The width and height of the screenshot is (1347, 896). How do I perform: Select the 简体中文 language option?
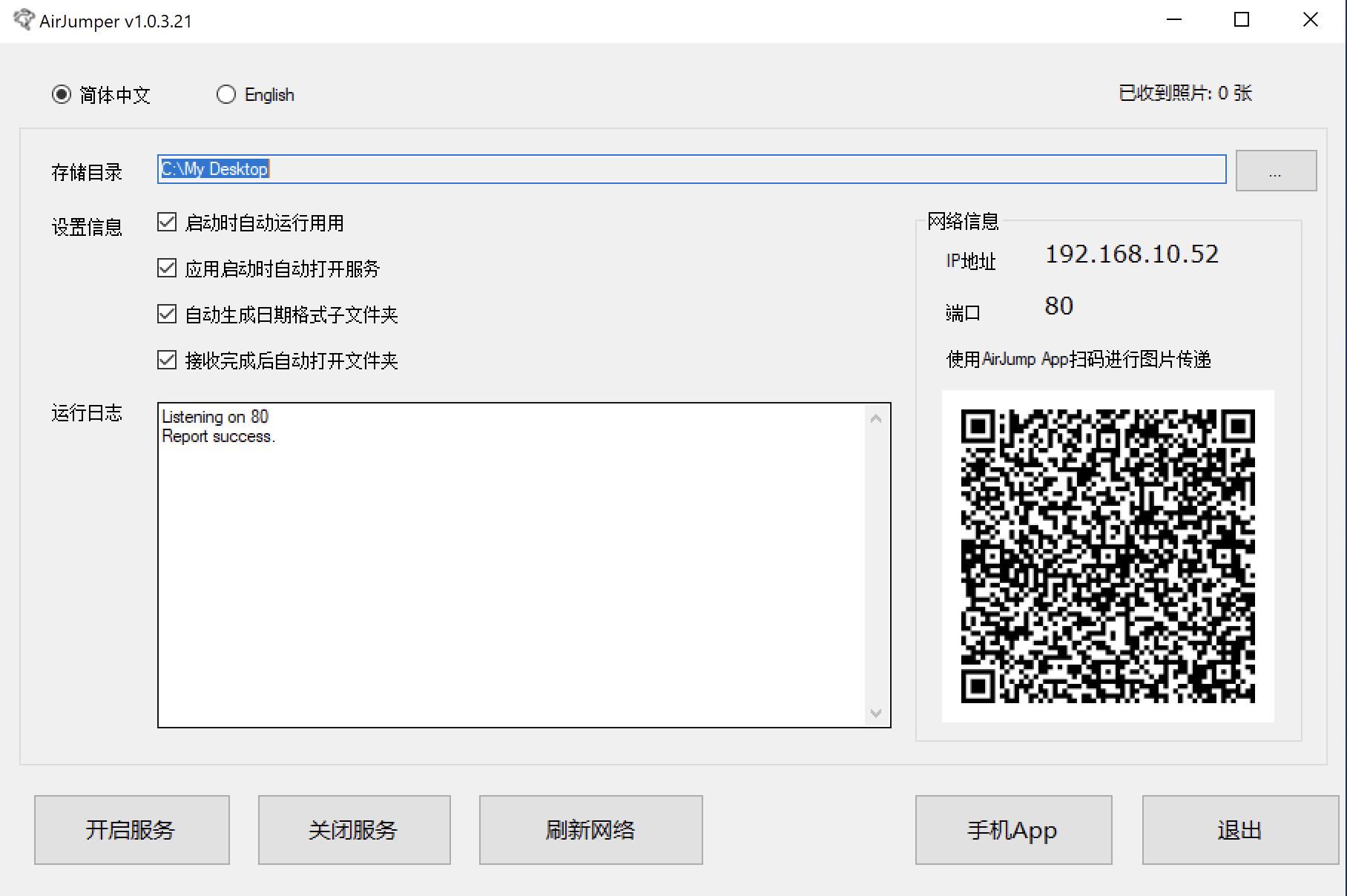coord(61,94)
